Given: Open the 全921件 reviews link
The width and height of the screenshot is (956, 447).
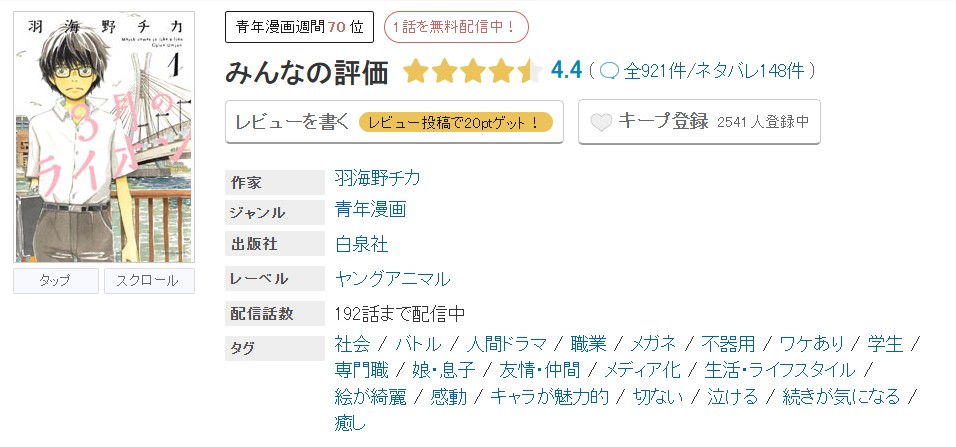Looking at the screenshot, I should (x=656, y=71).
